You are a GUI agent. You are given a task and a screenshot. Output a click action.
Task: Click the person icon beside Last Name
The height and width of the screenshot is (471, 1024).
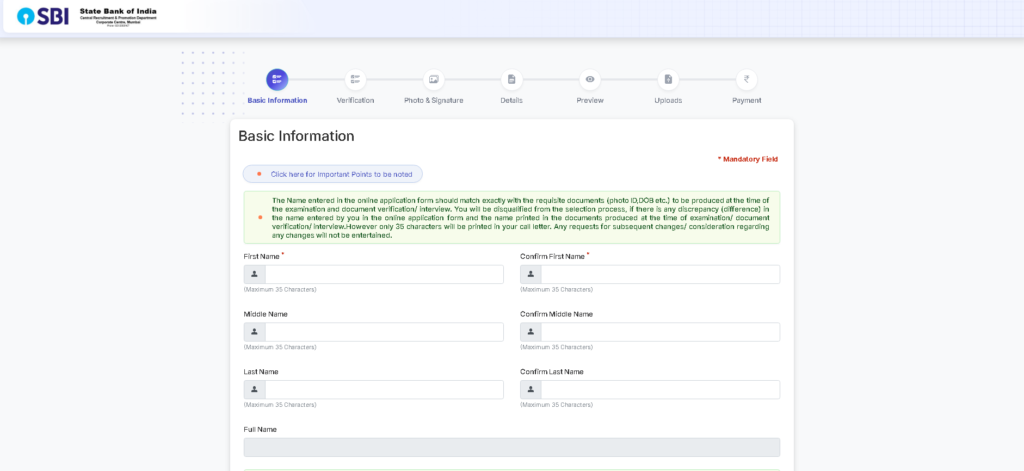255,389
